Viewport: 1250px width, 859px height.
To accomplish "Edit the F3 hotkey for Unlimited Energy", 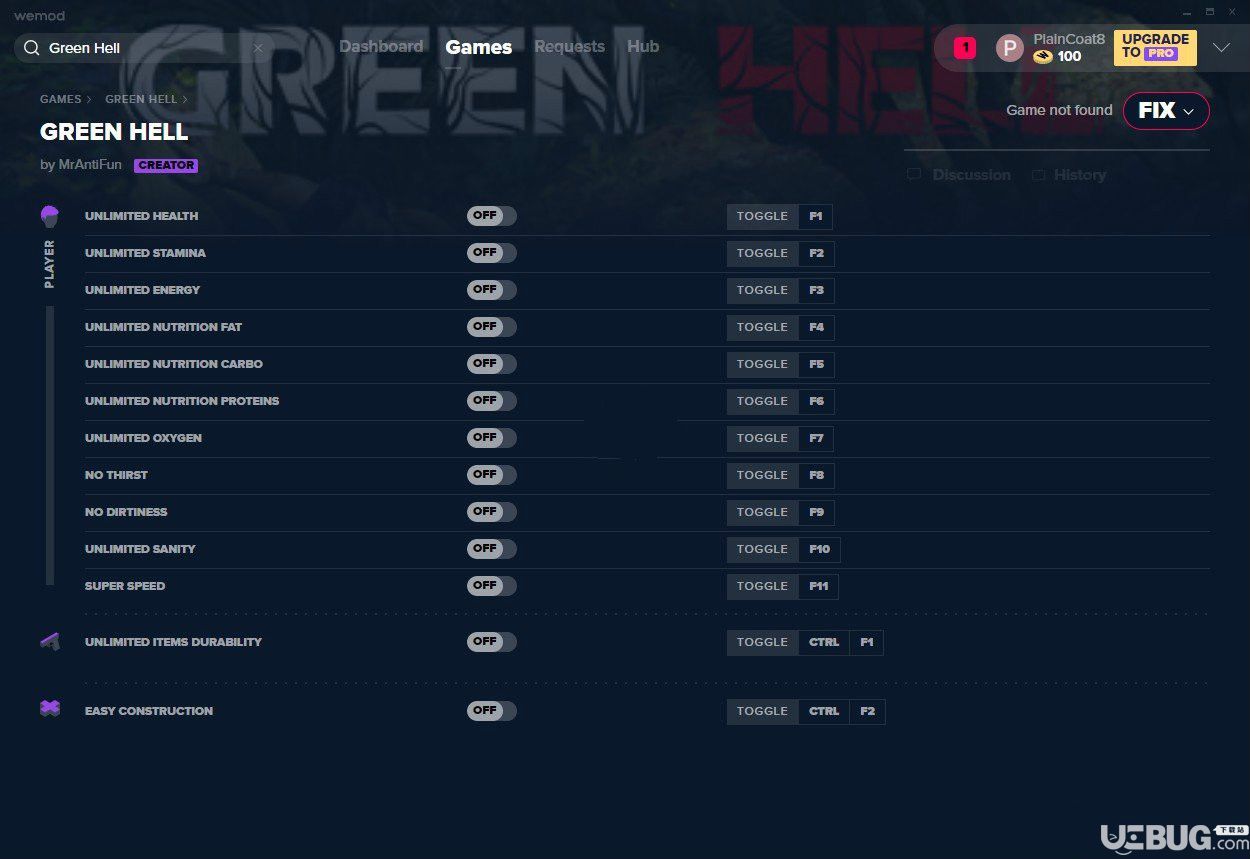I will (817, 290).
